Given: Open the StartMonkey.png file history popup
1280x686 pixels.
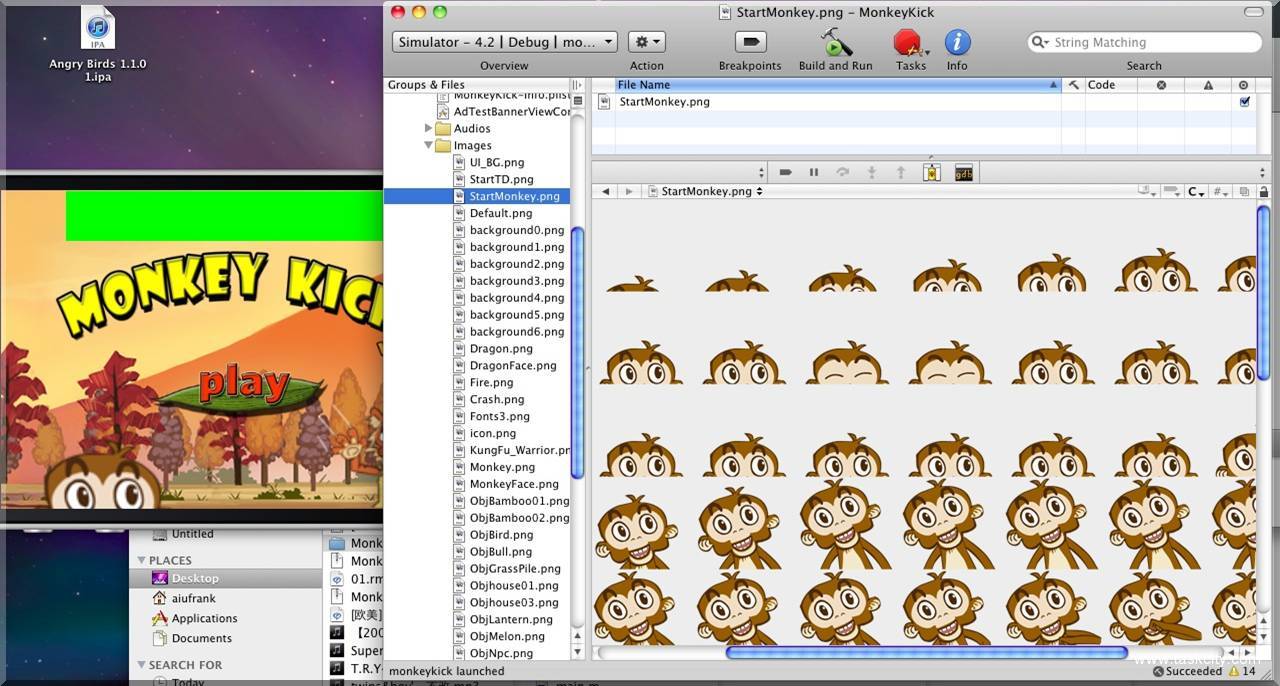Looking at the screenshot, I should pos(706,191).
